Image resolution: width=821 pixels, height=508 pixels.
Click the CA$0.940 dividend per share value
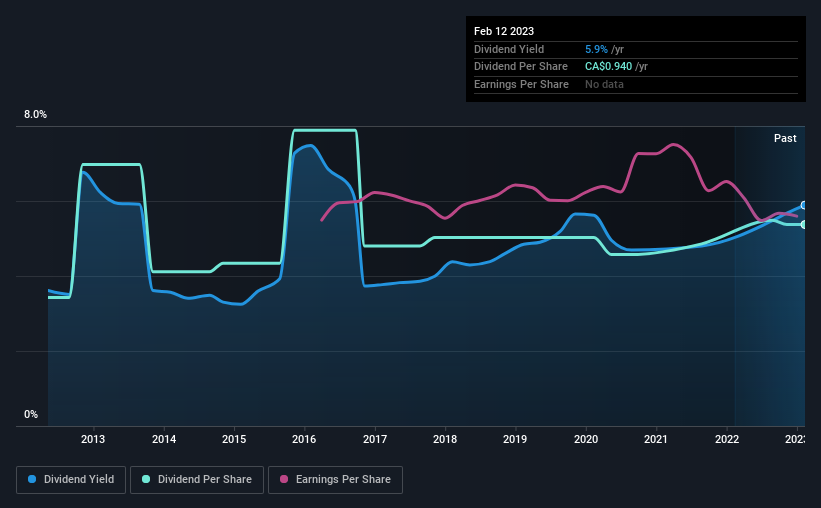(x=608, y=67)
